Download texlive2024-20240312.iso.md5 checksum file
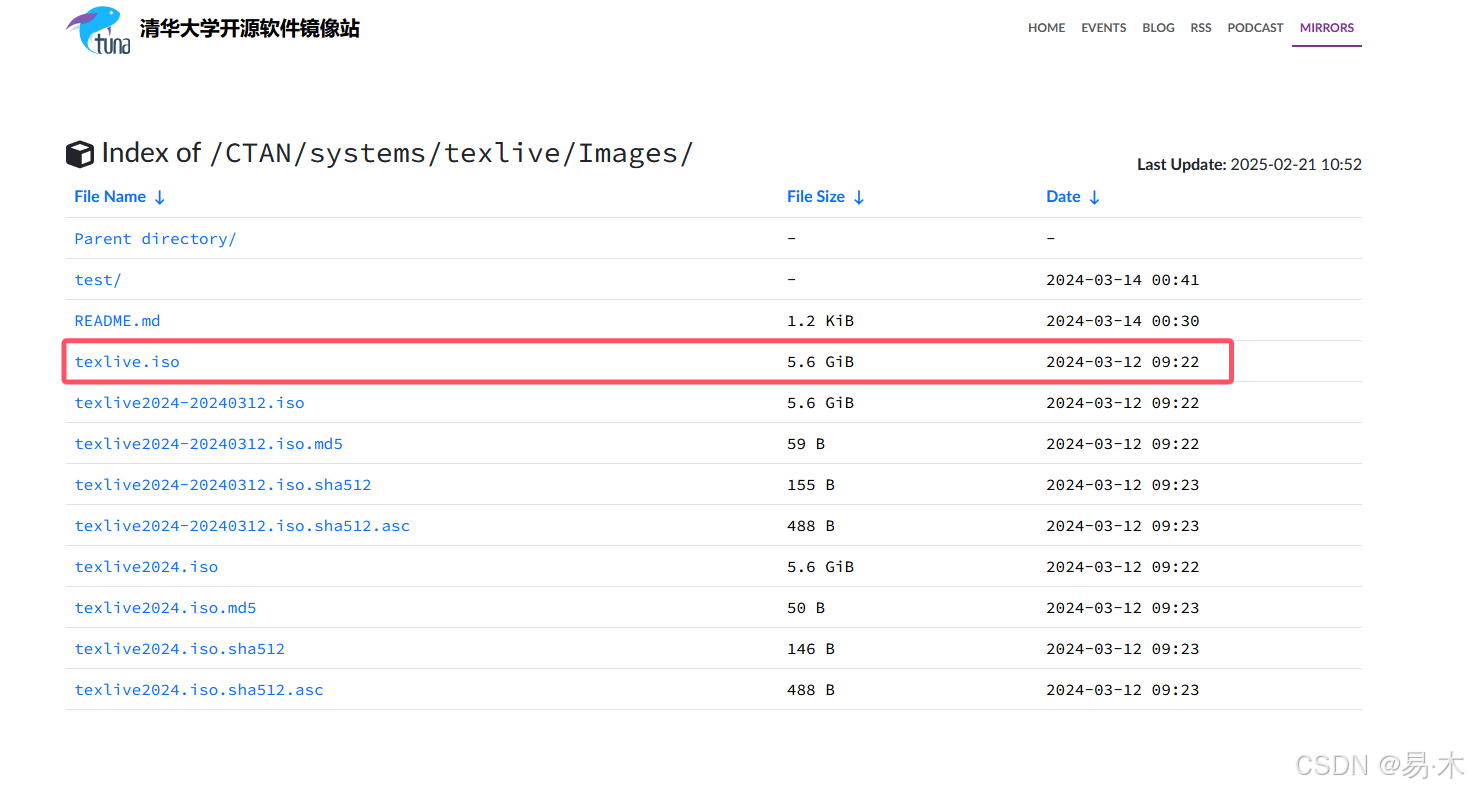This screenshot has height=791, width=1469. point(208,443)
